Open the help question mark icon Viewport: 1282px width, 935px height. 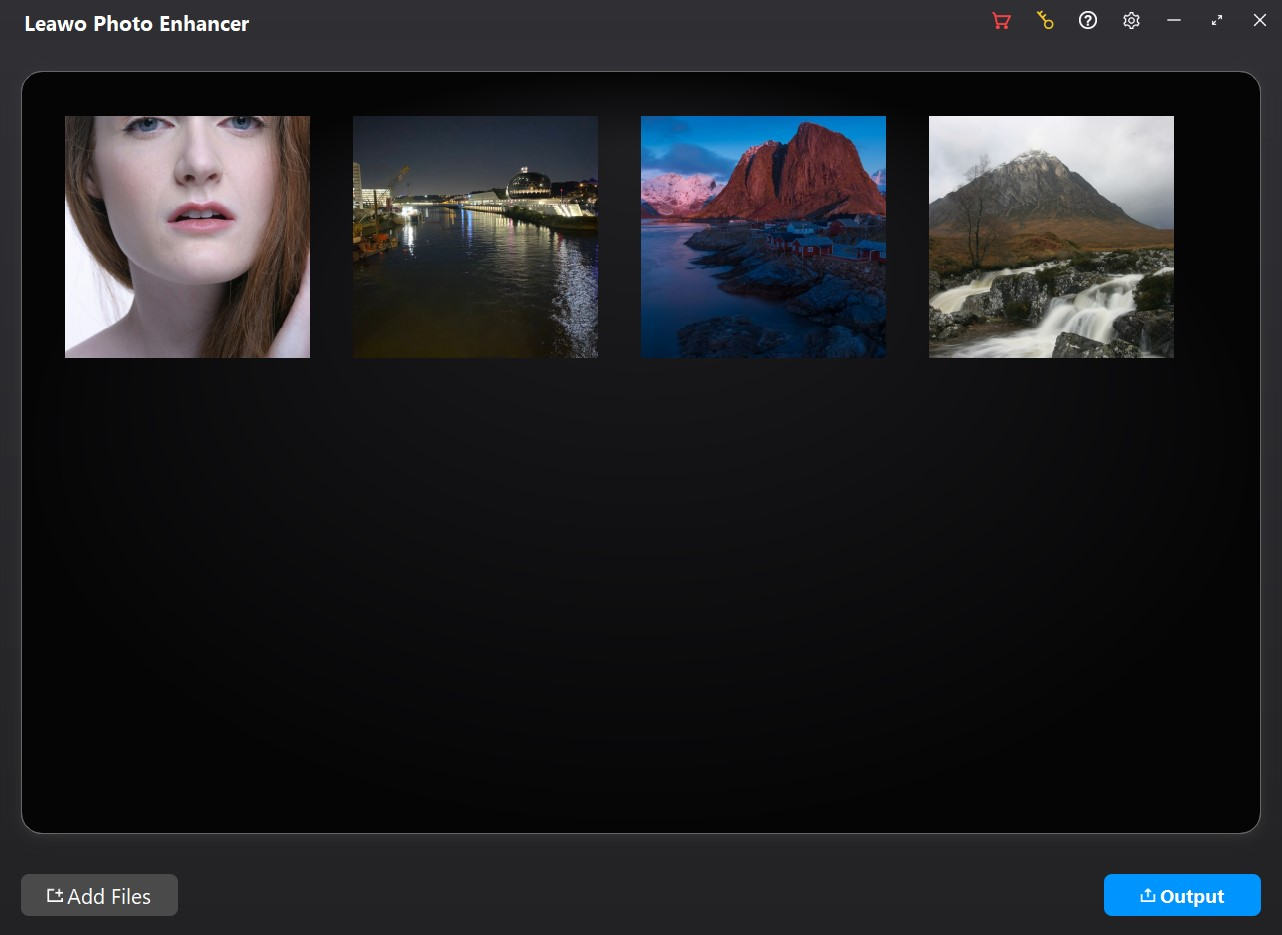click(x=1088, y=21)
